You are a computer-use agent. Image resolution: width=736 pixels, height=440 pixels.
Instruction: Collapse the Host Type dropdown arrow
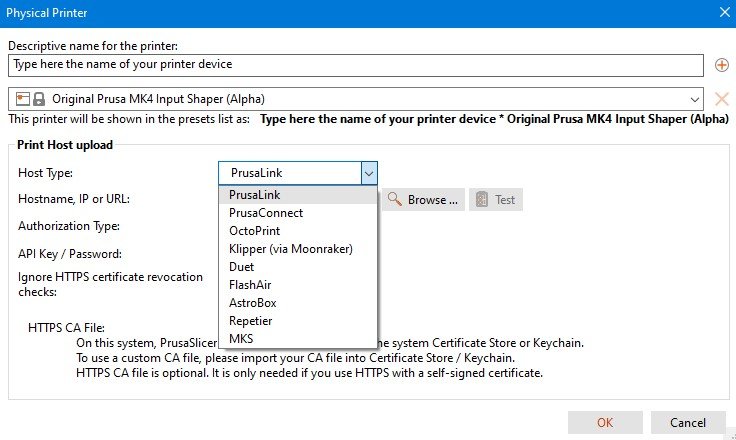pos(369,173)
